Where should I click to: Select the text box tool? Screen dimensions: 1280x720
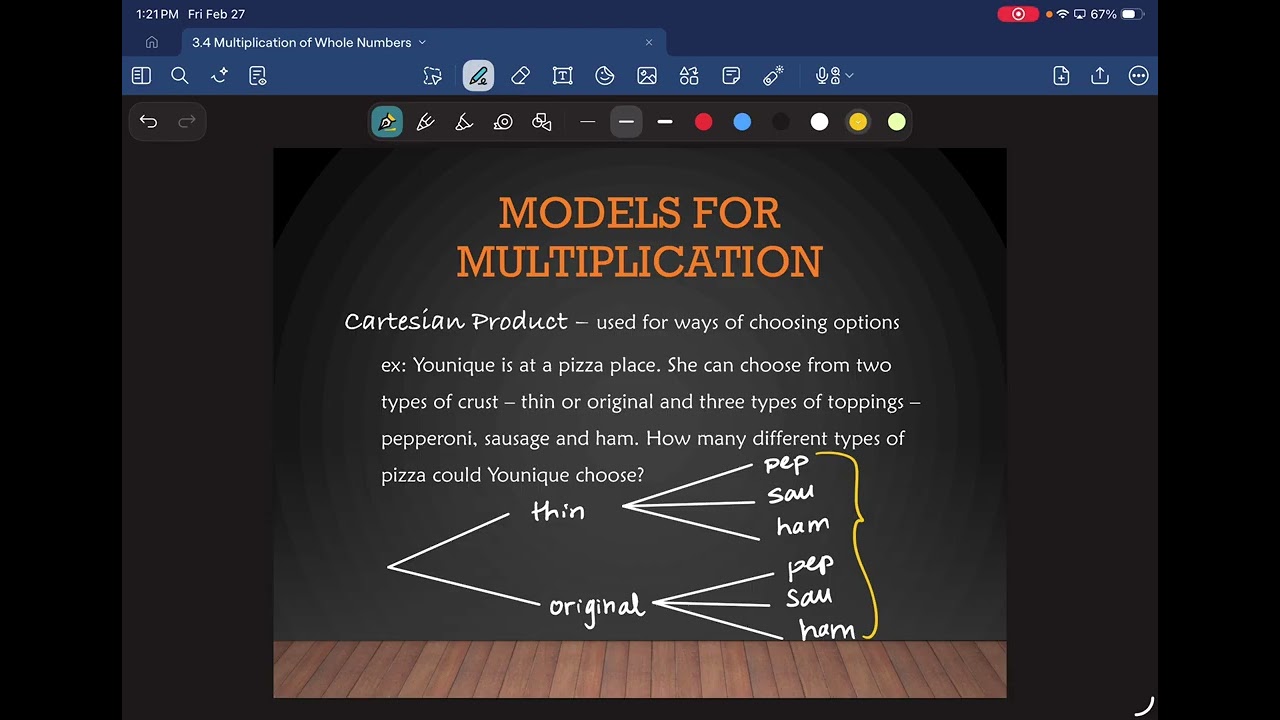[x=563, y=76]
